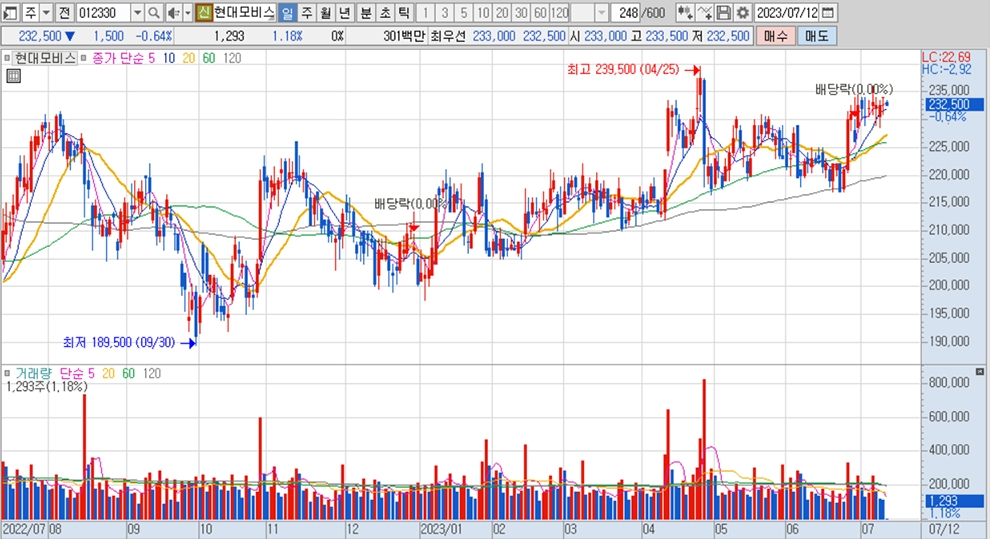
Task: Click the save chart floppy icon
Action: (724, 12)
